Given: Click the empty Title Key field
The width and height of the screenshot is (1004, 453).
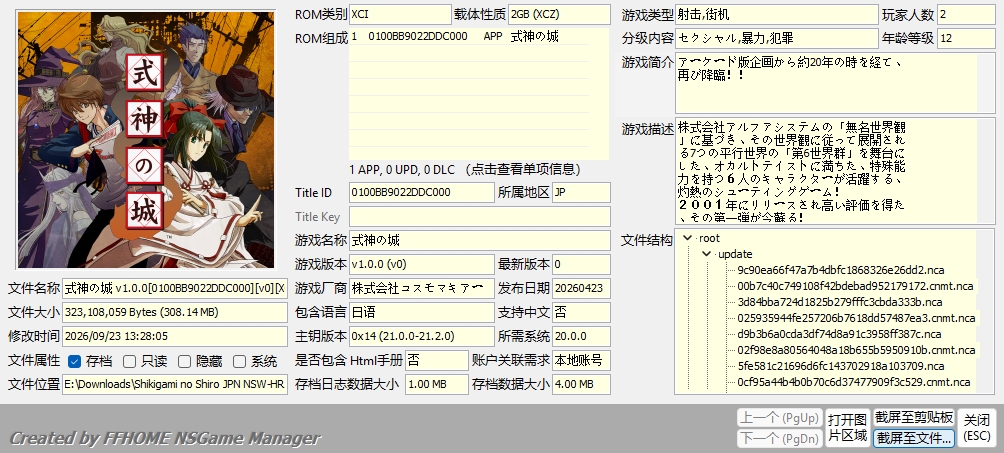Looking at the screenshot, I should [x=480, y=217].
